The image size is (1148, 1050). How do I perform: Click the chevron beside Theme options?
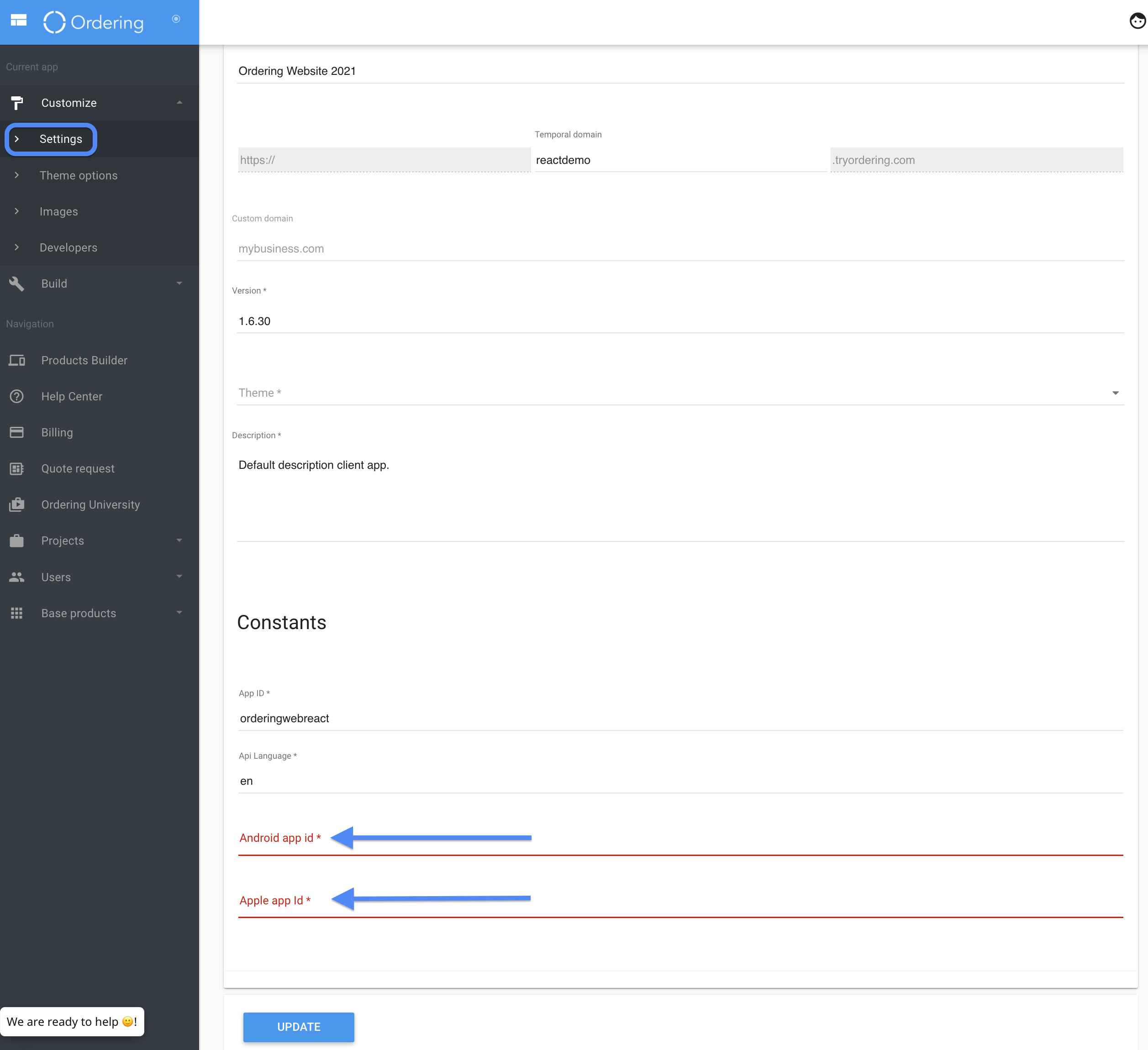coord(16,175)
